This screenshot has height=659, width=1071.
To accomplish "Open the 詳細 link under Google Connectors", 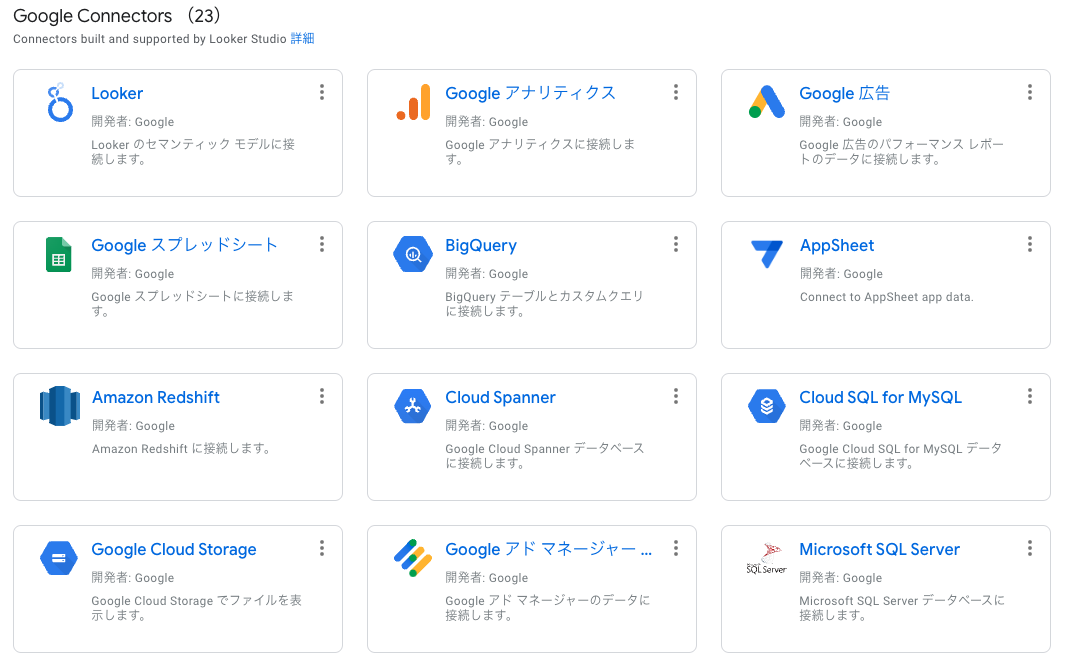I will 302,39.
